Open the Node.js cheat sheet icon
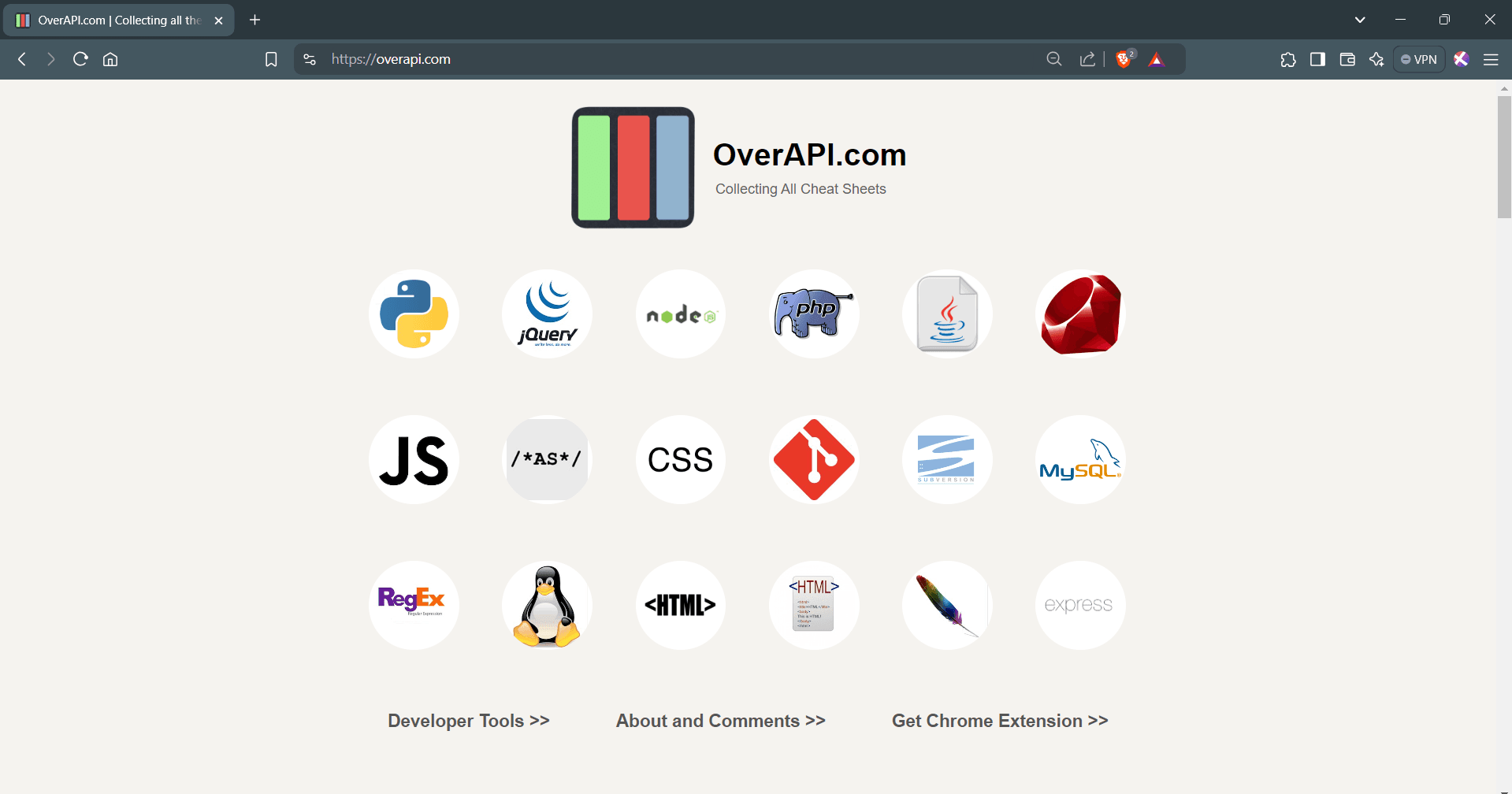Viewport: 1512px width, 794px height. (x=681, y=314)
